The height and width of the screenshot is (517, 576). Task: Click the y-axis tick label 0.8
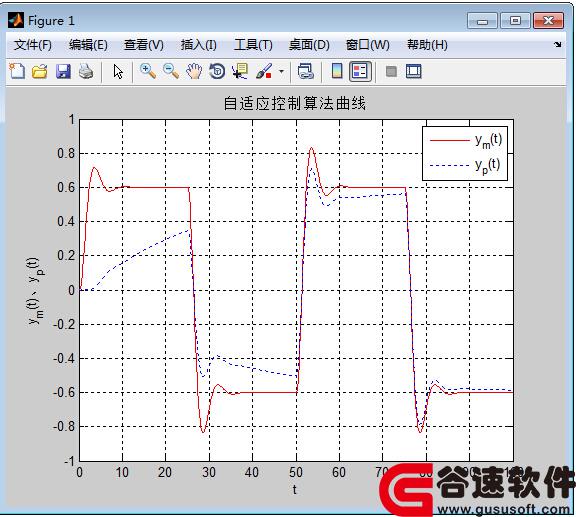pos(66,153)
